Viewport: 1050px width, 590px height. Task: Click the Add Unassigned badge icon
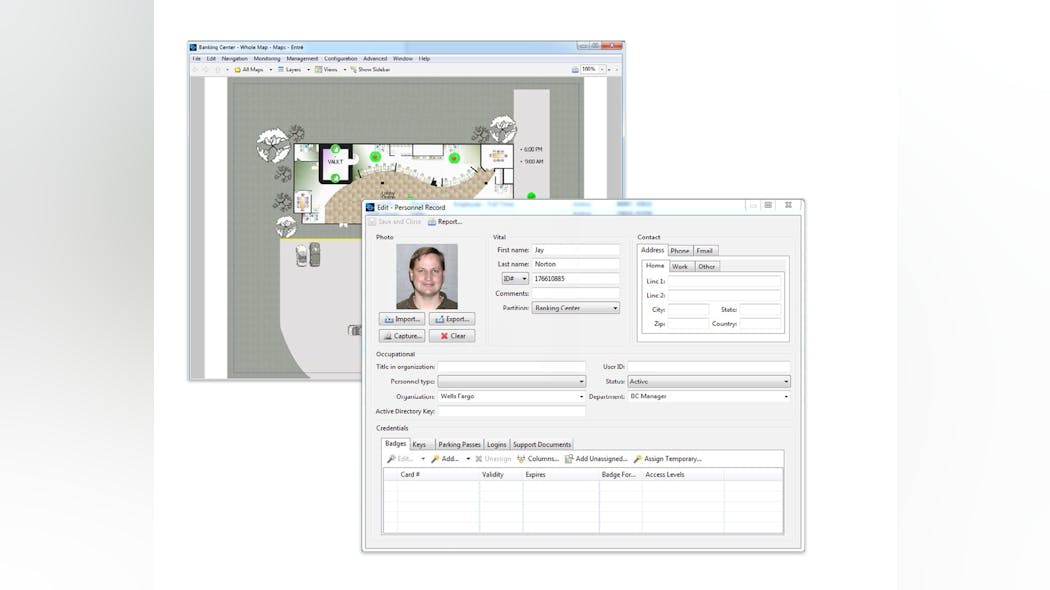tap(569, 459)
